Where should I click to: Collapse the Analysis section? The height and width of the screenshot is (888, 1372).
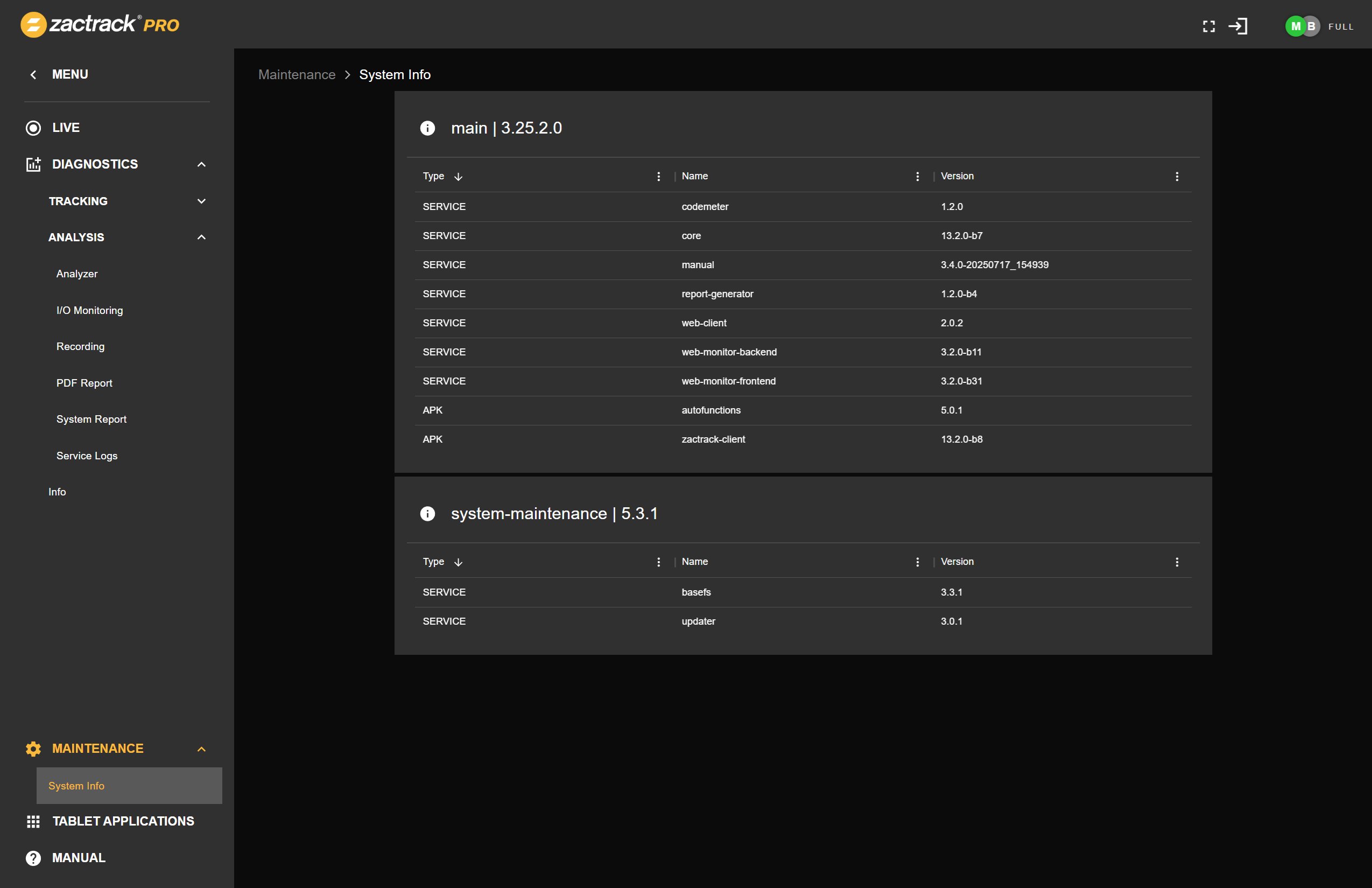pos(201,237)
